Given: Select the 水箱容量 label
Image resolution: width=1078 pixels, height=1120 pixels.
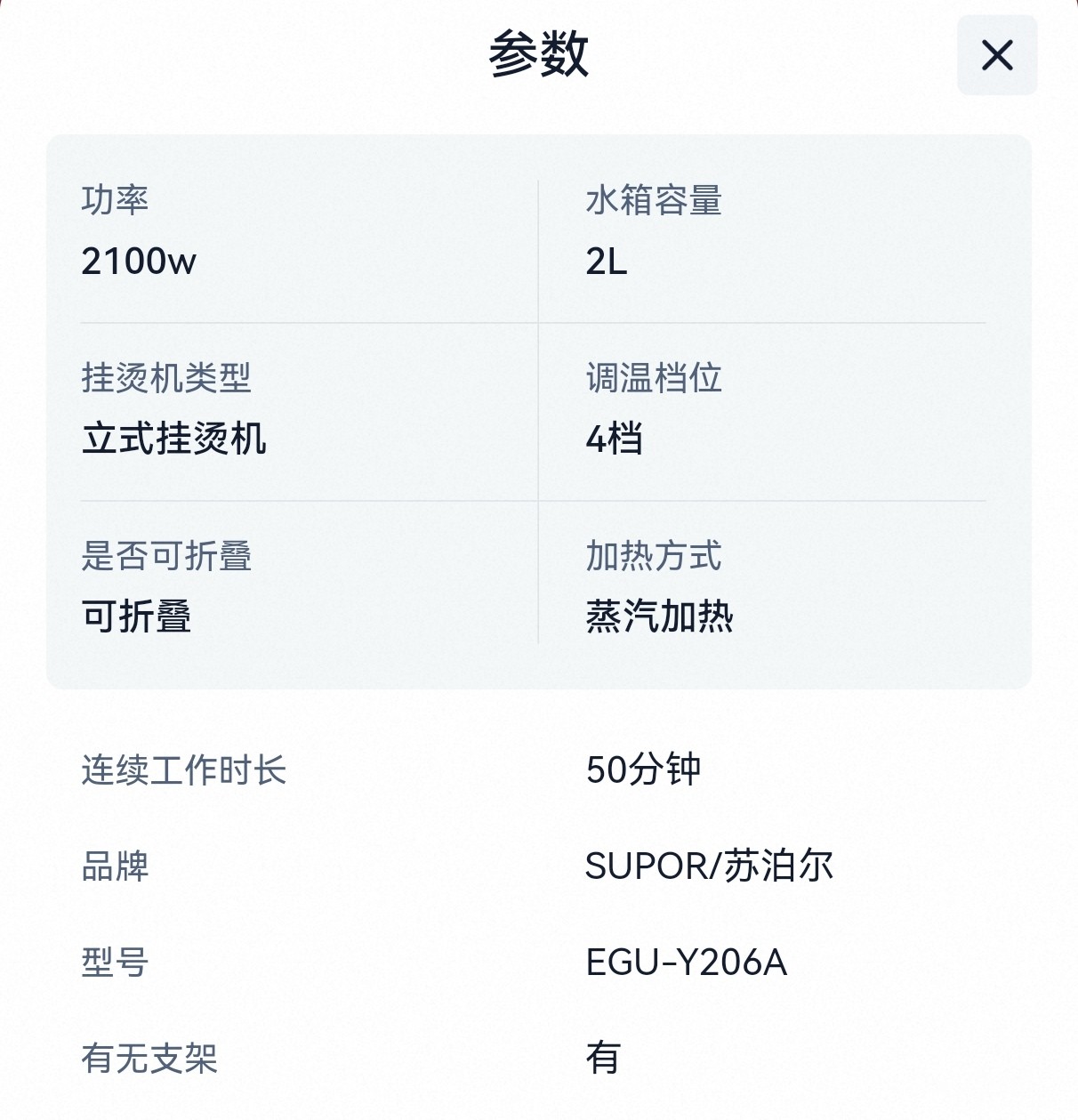Looking at the screenshot, I should 654,200.
